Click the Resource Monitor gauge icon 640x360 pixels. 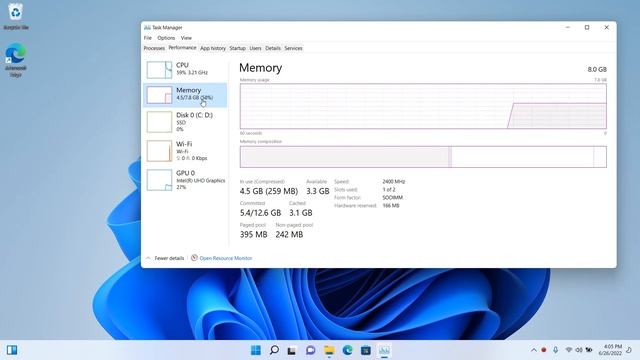pyautogui.click(x=194, y=258)
